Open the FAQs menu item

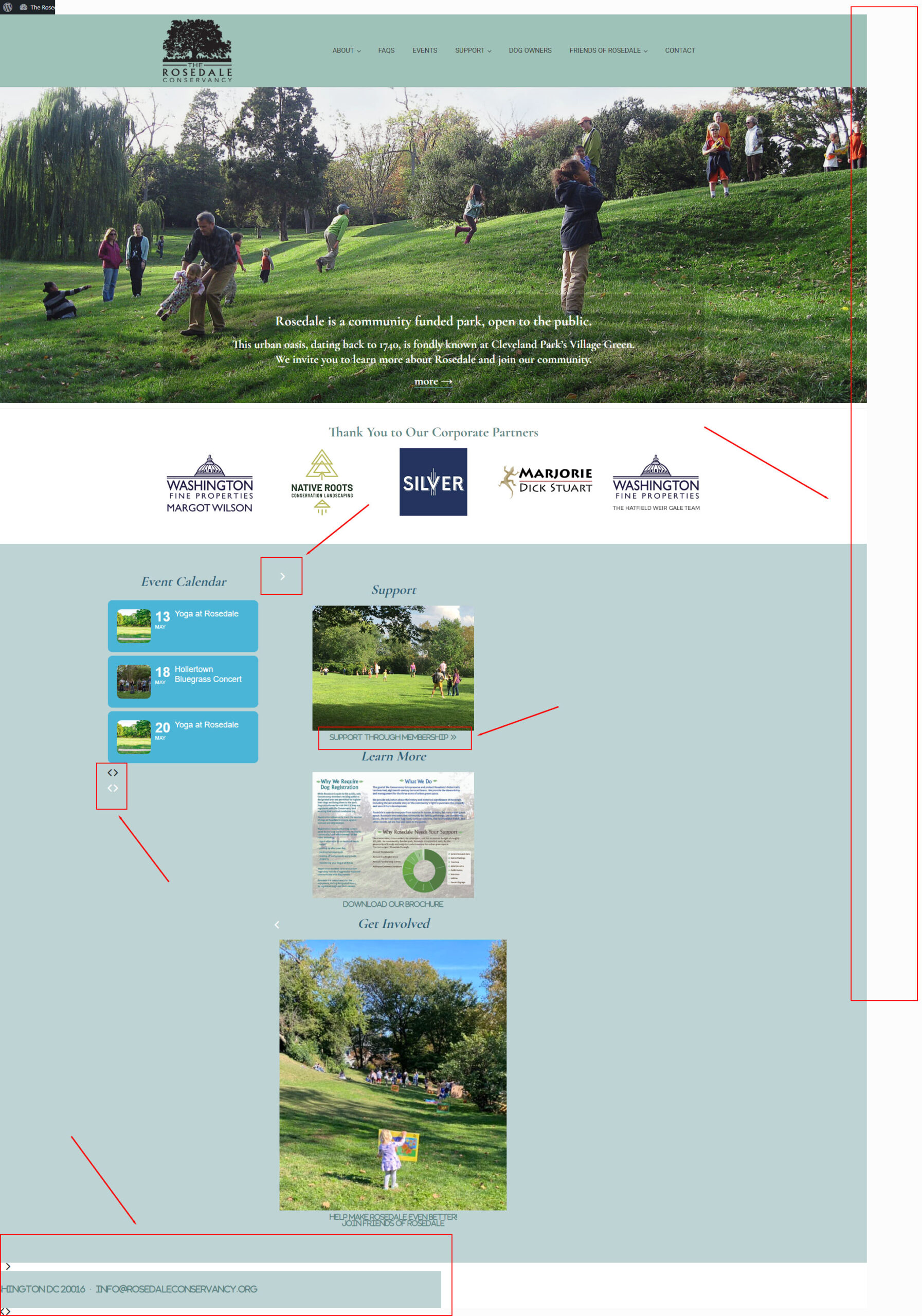(x=386, y=50)
